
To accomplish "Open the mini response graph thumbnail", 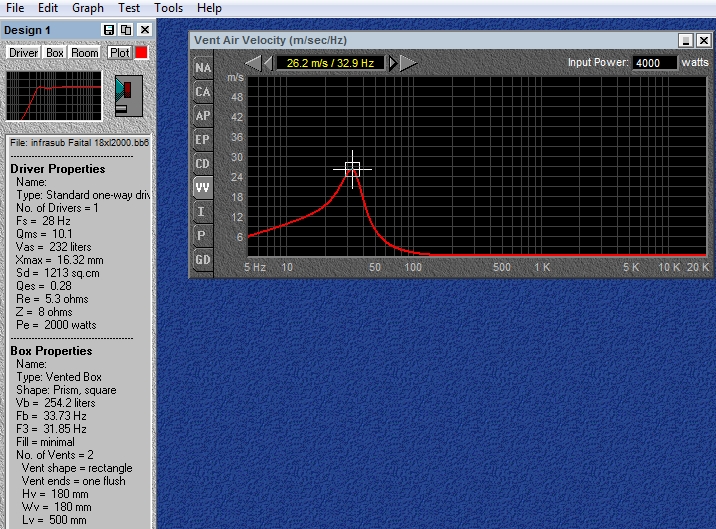I will [54, 96].
